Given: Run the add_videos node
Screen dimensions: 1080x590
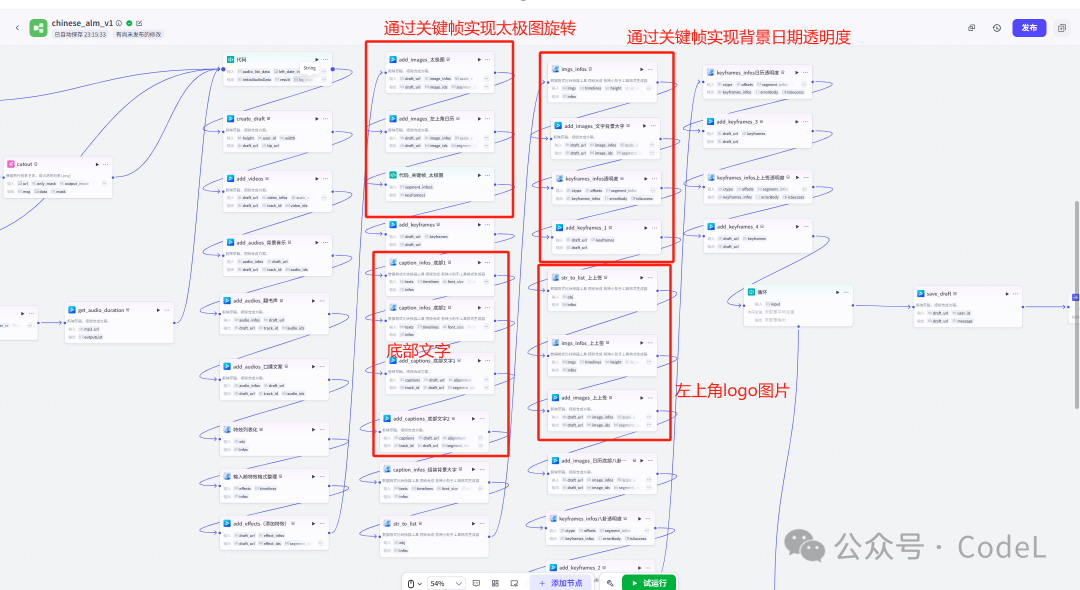Looking at the screenshot, I should click(317, 178).
